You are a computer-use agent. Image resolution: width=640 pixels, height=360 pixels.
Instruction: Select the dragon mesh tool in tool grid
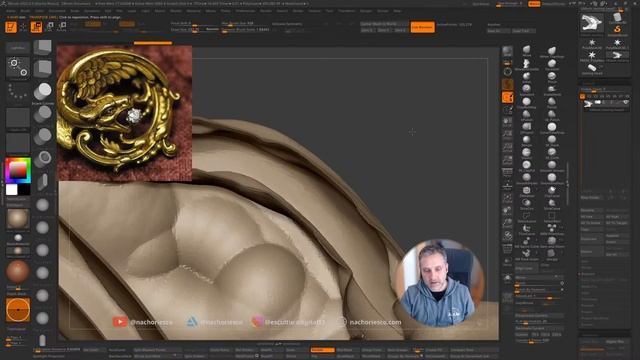pos(617,56)
